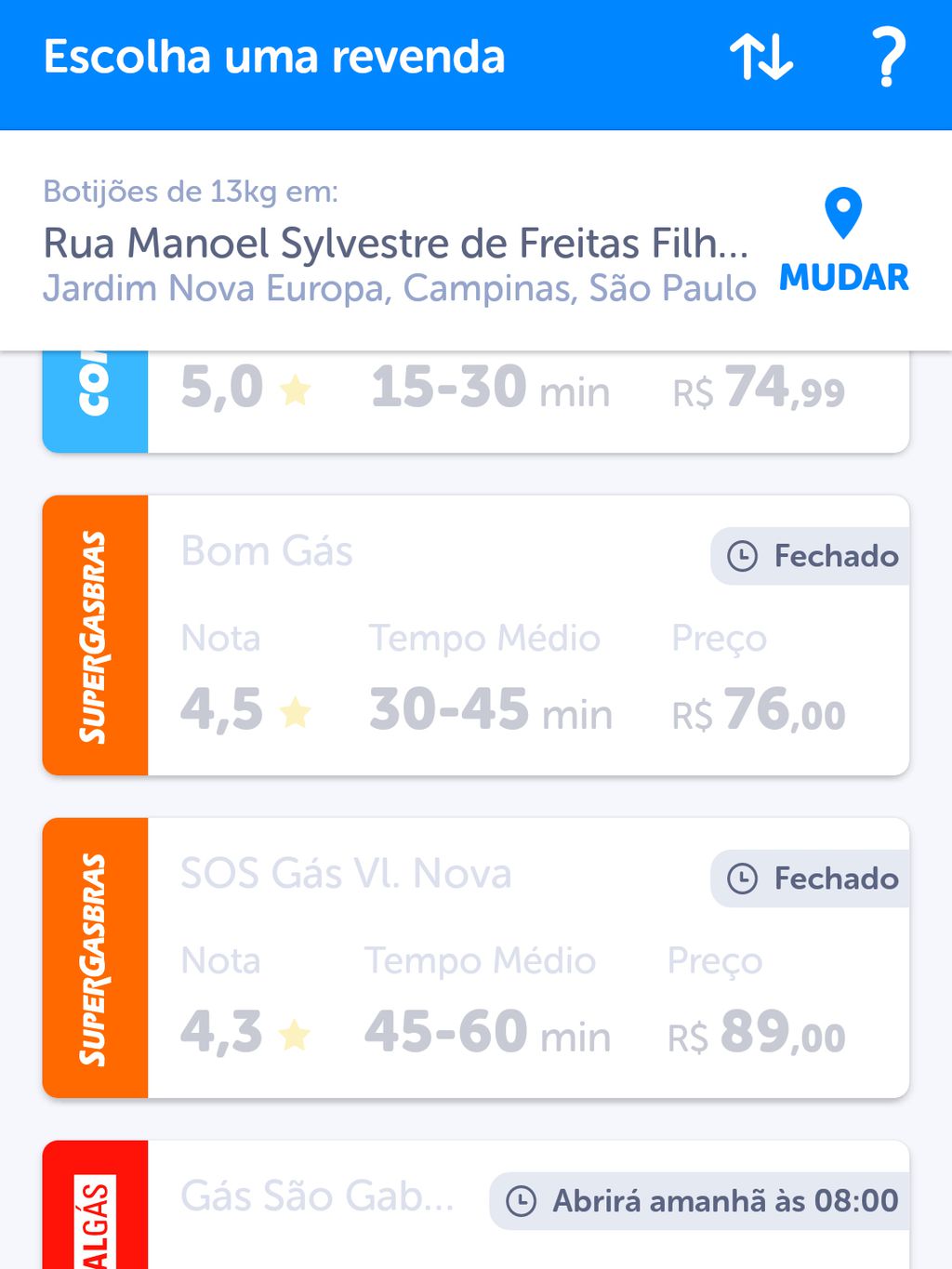
Task: Open help via question mark icon
Action: coord(888,58)
